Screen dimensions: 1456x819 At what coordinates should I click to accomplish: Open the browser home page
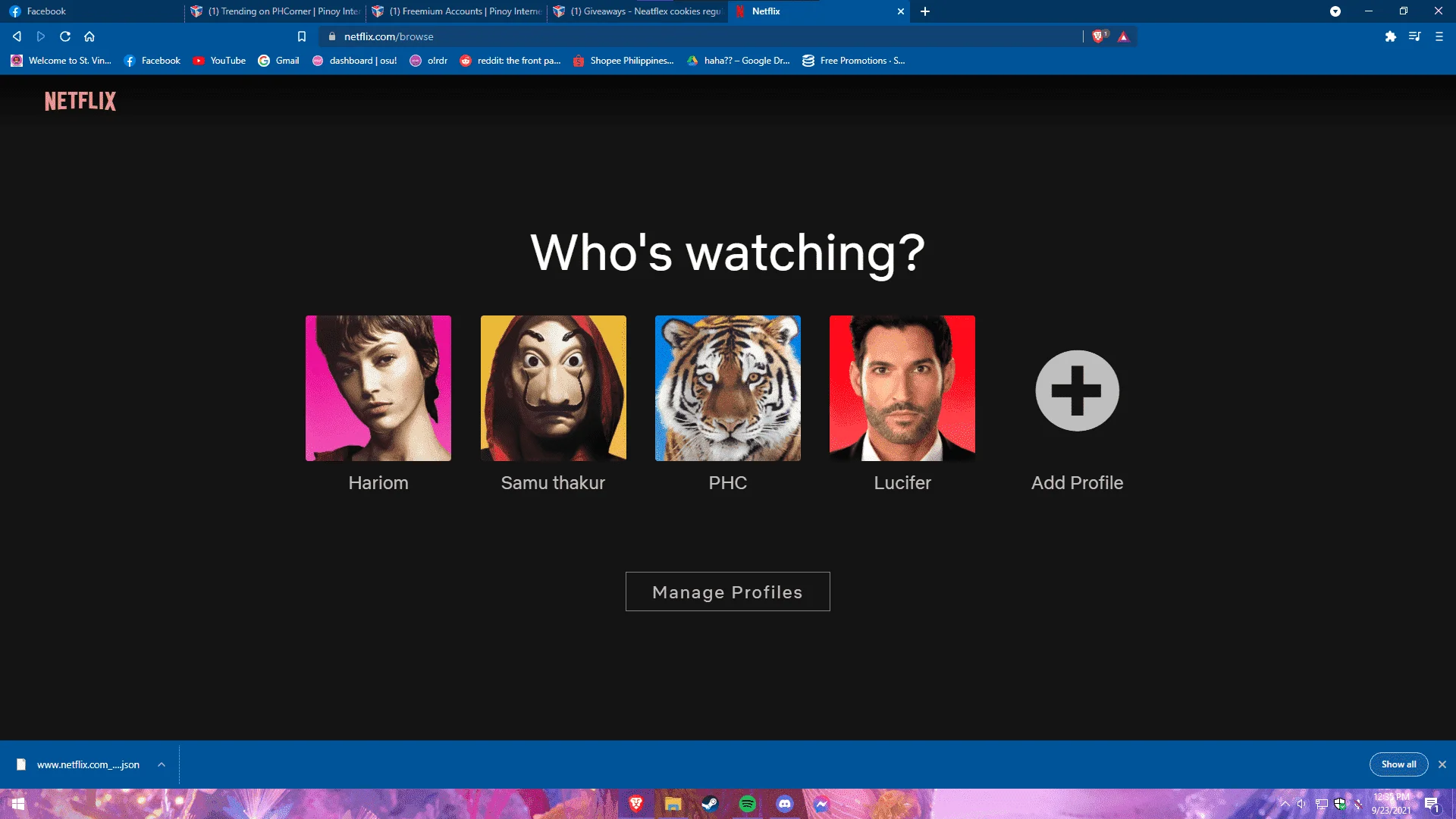click(x=89, y=36)
